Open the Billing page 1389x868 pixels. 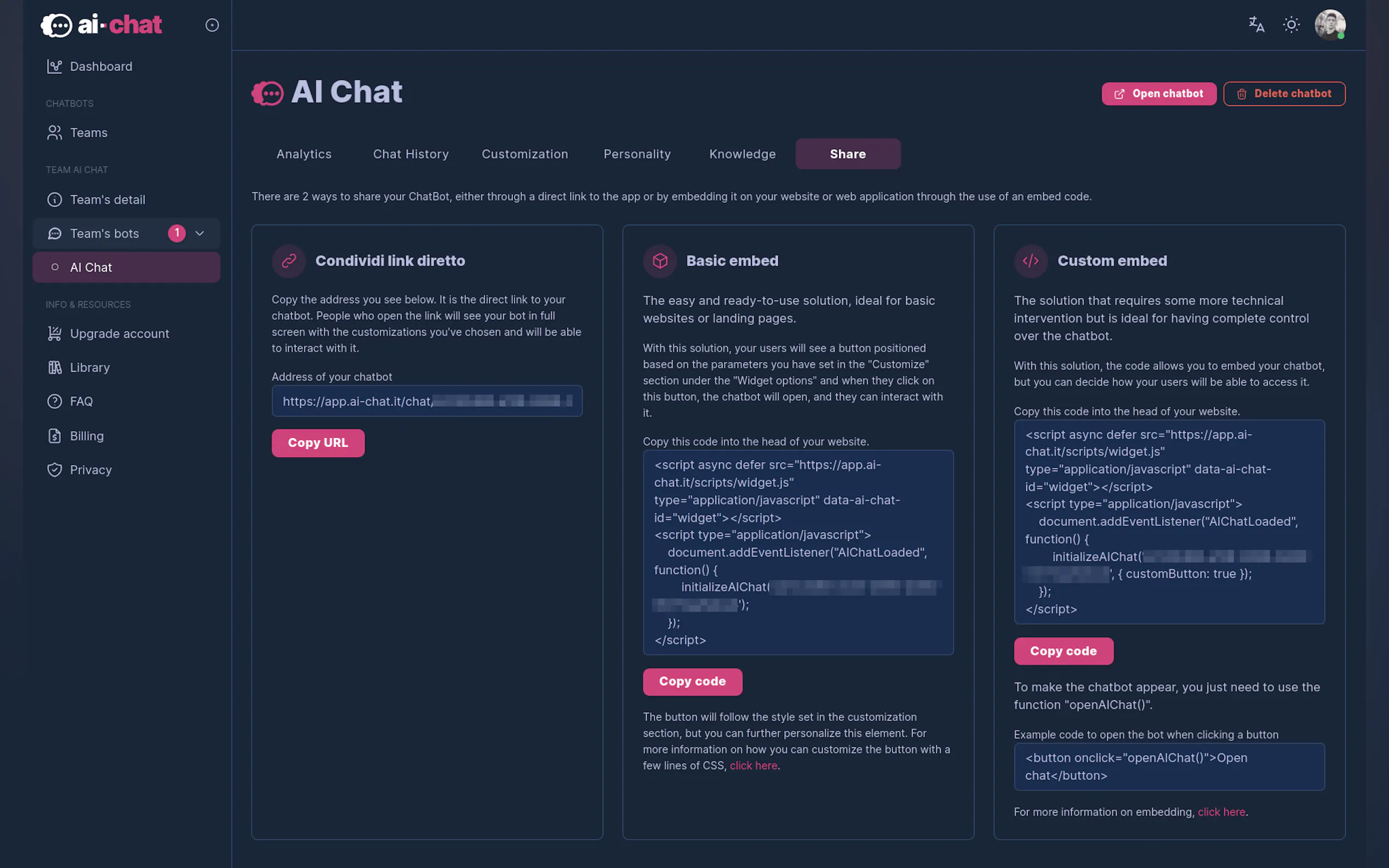pyautogui.click(x=87, y=436)
